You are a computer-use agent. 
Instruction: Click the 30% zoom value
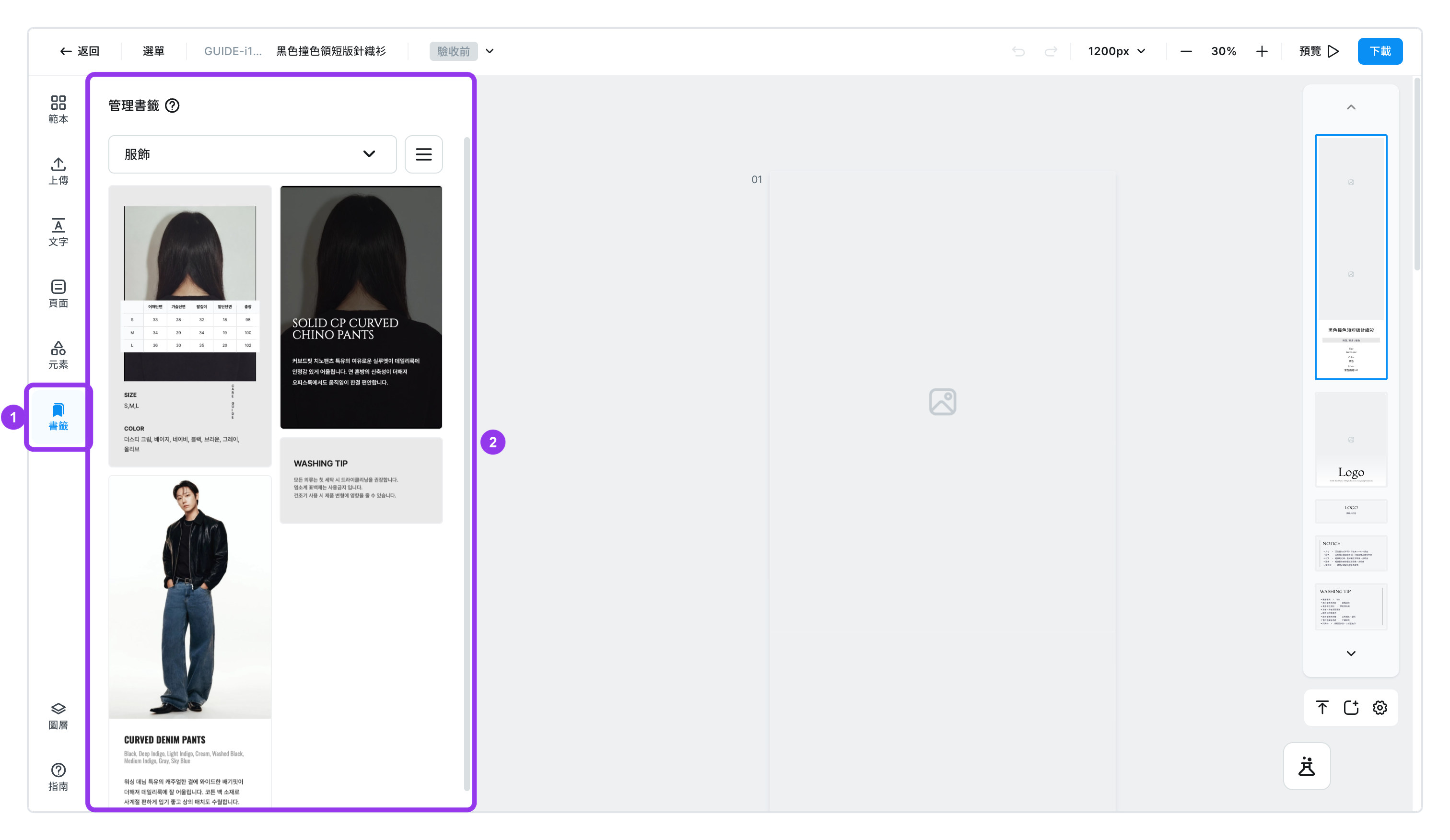[x=1223, y=51]
